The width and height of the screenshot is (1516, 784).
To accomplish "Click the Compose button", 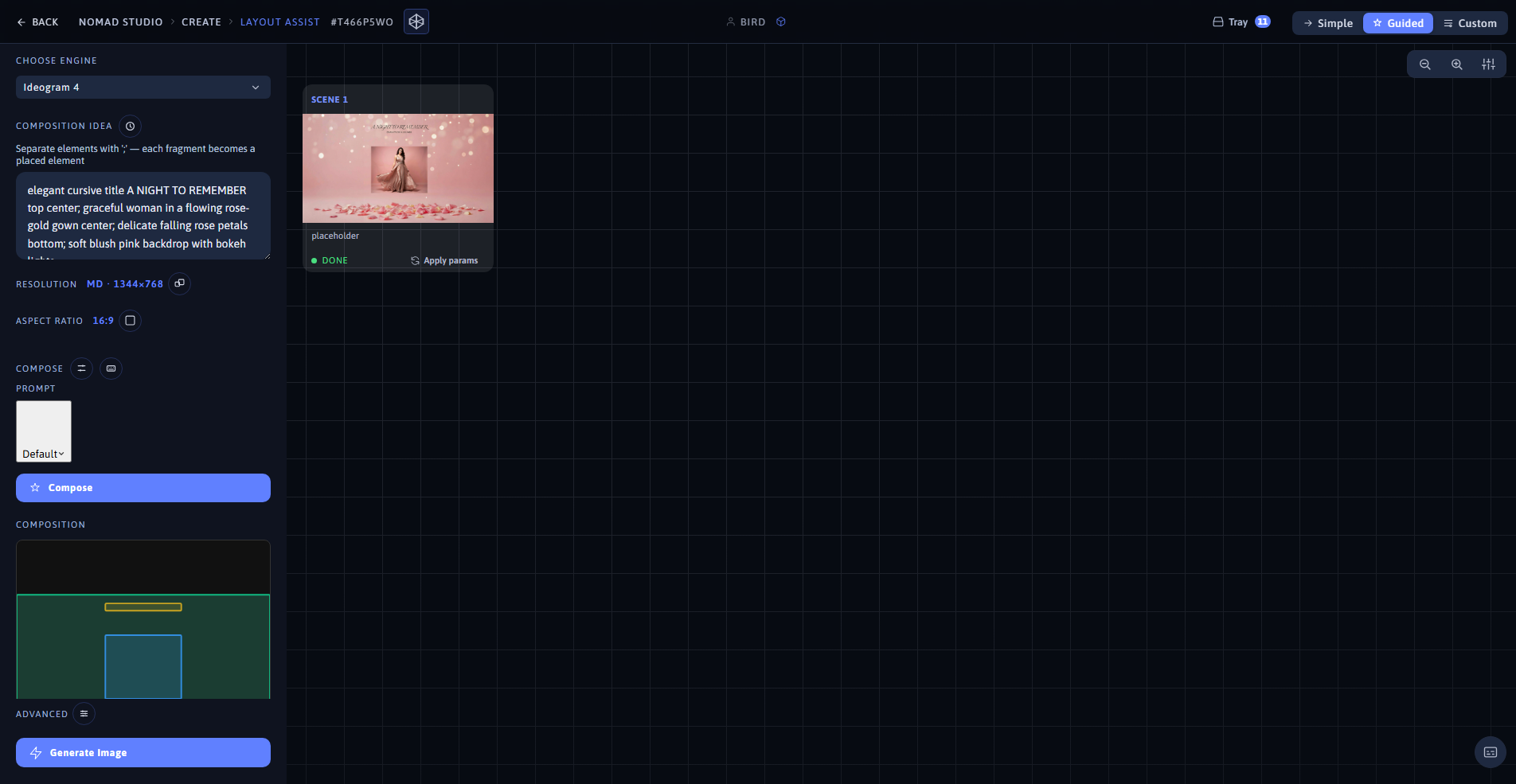I will [143, 488].
